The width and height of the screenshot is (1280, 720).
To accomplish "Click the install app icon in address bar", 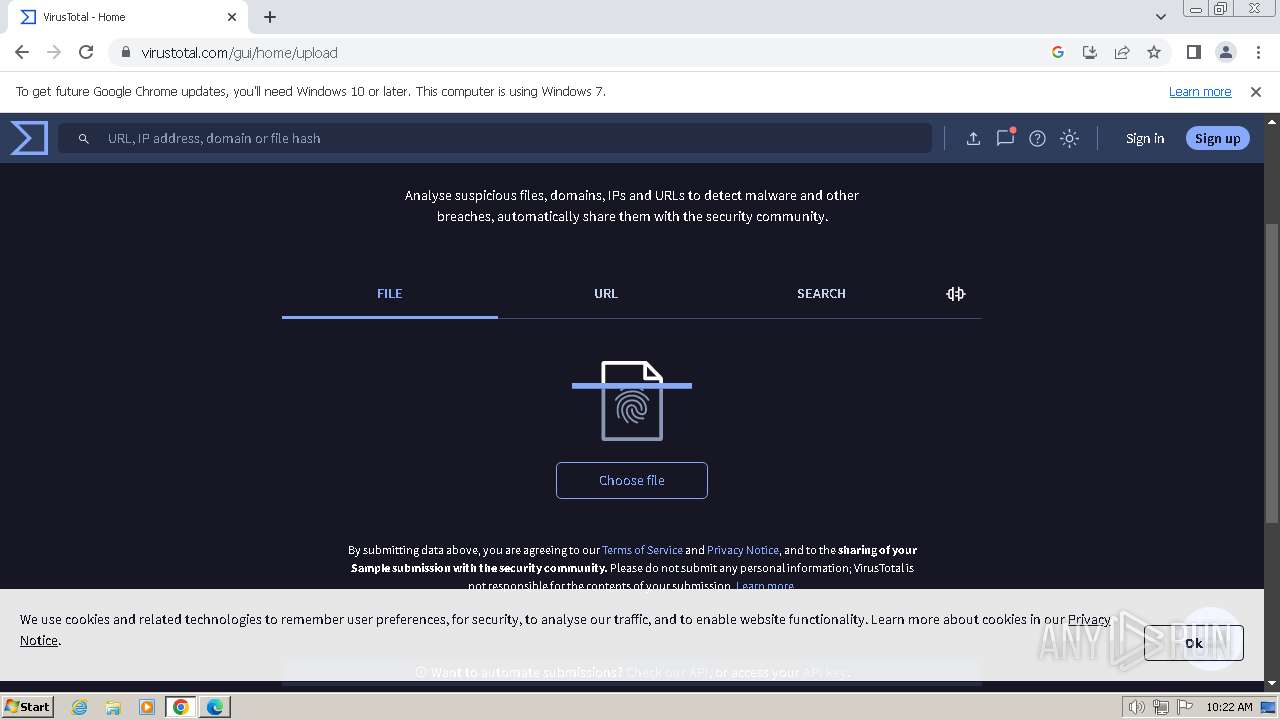I will [x=1090, y=52].
